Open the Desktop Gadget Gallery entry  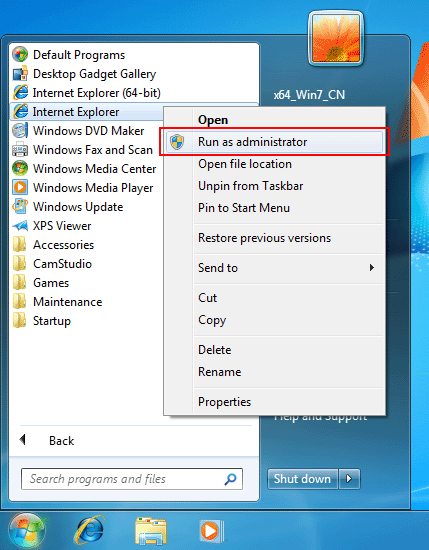pyautogui.click(x=94, y=74)
